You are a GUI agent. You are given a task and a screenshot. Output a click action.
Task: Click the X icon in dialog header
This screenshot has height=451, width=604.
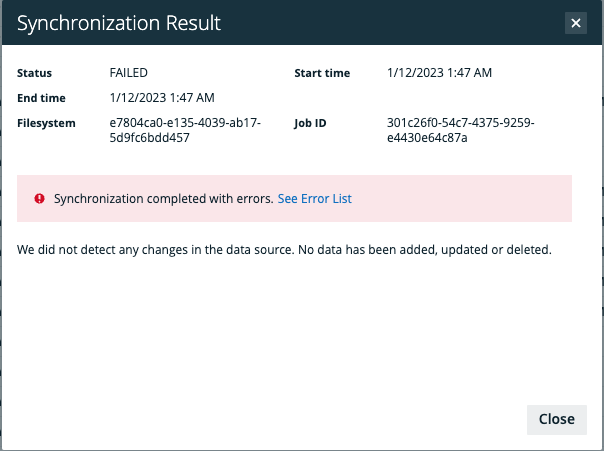(x=575, y=23)
